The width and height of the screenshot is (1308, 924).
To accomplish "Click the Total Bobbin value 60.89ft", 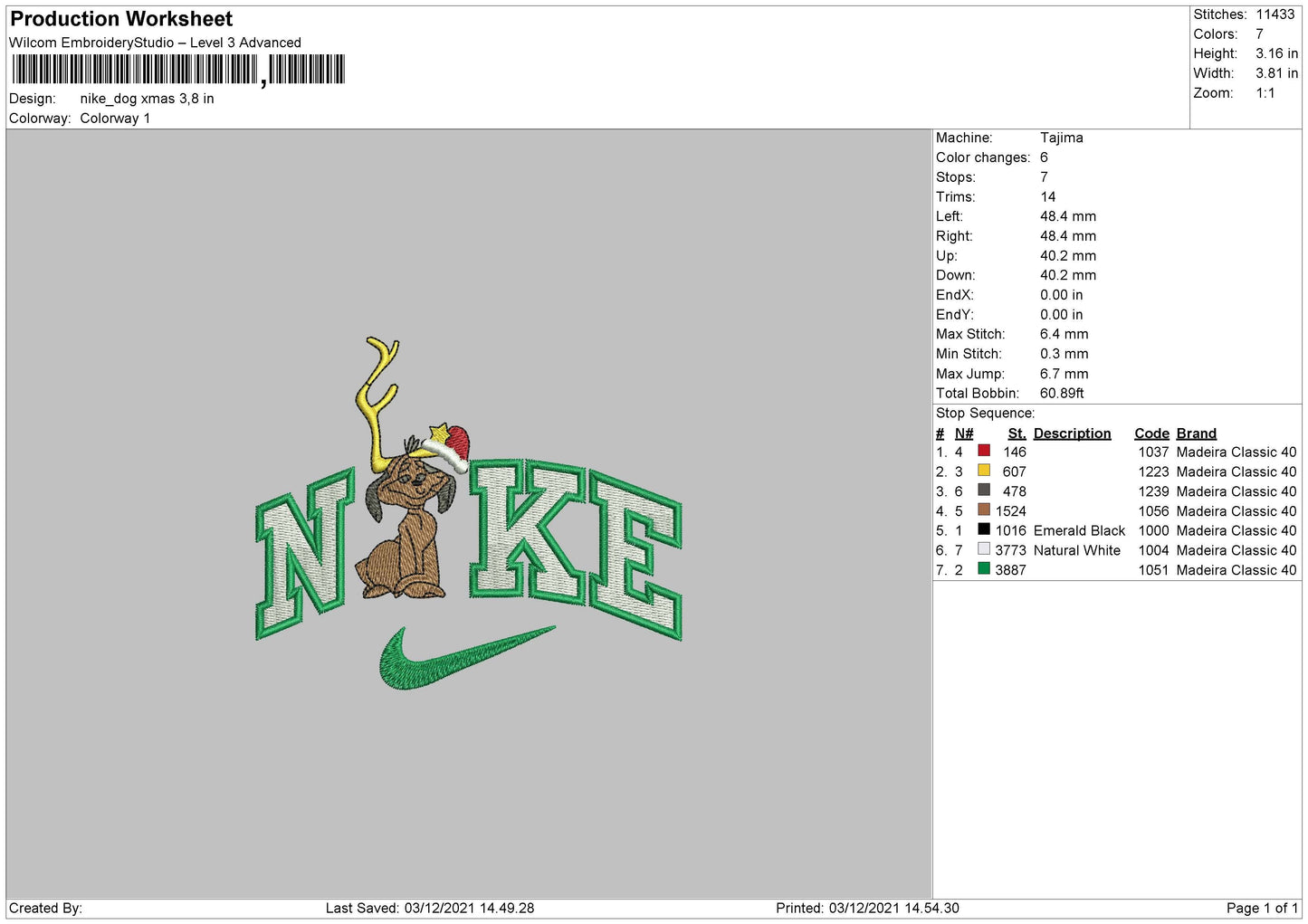I will [x=1062, y=394].
